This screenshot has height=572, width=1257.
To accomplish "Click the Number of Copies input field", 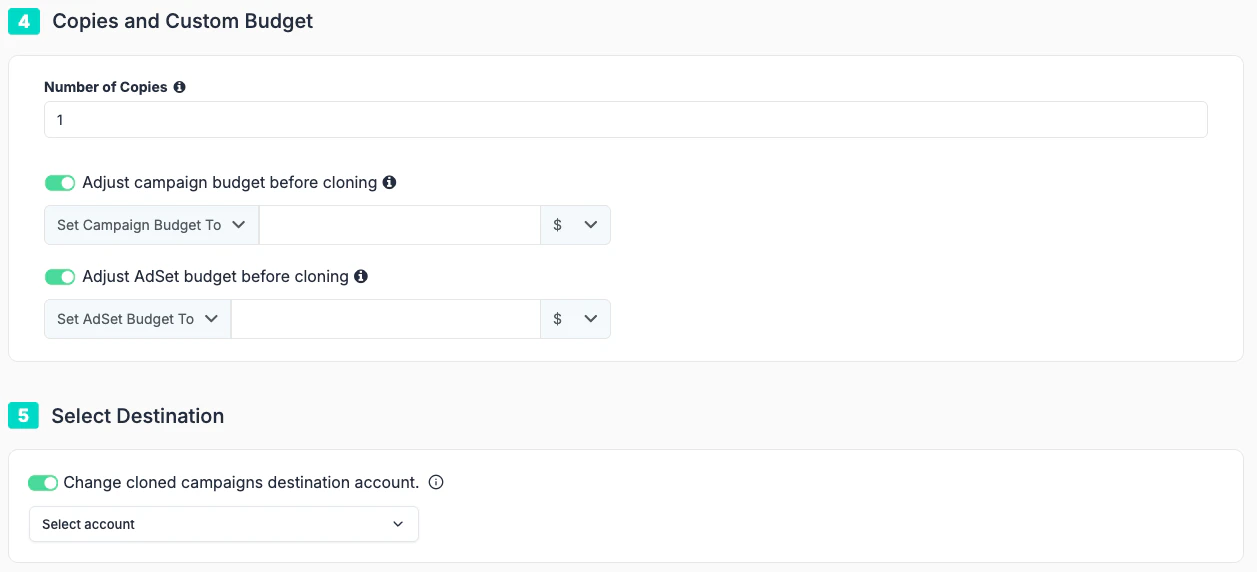I will pyautogui.click(x=626, y=119).
